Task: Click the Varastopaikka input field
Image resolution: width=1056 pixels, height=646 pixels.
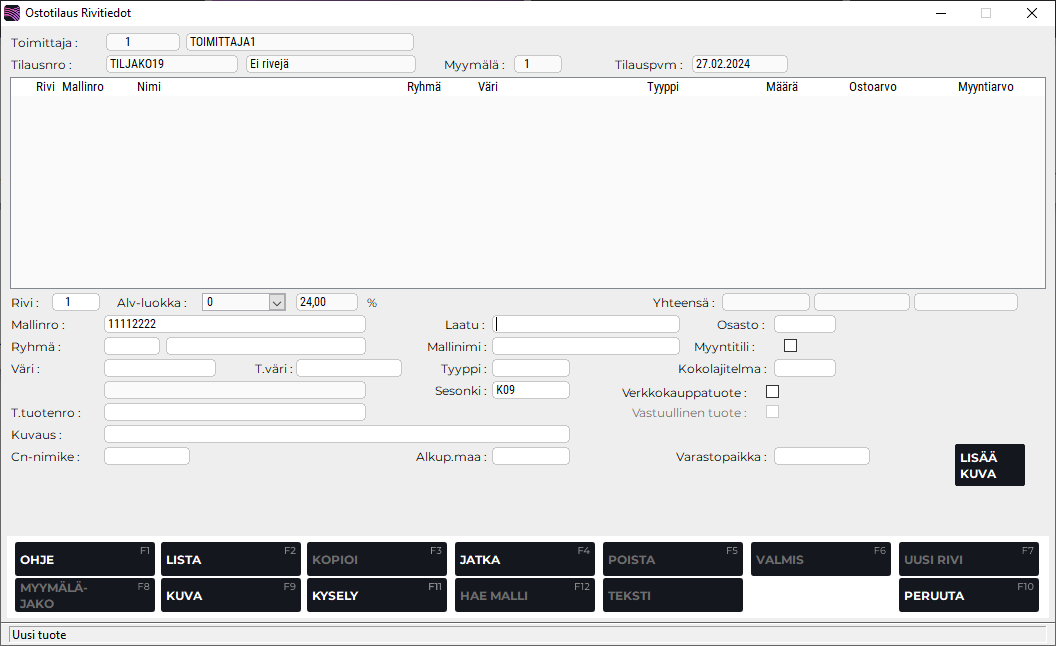Action: click(x=821, y=456)
